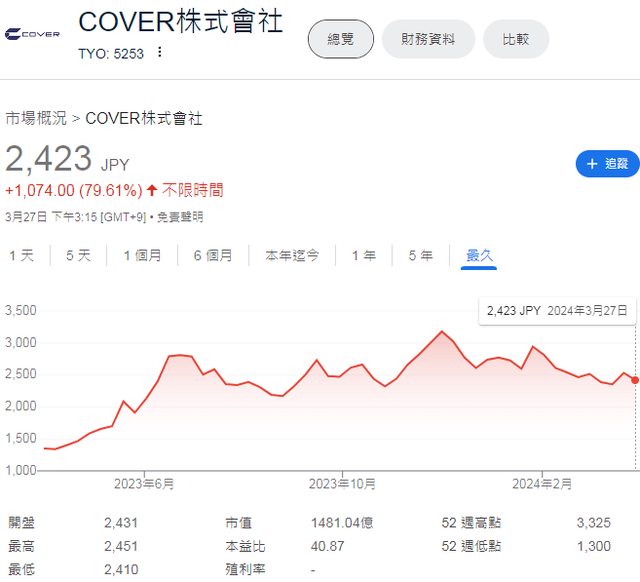Click the 3月27日 下午3:15 timestamp text
Image resolution: width=640 pixels, height=582 pixels.
76,217
